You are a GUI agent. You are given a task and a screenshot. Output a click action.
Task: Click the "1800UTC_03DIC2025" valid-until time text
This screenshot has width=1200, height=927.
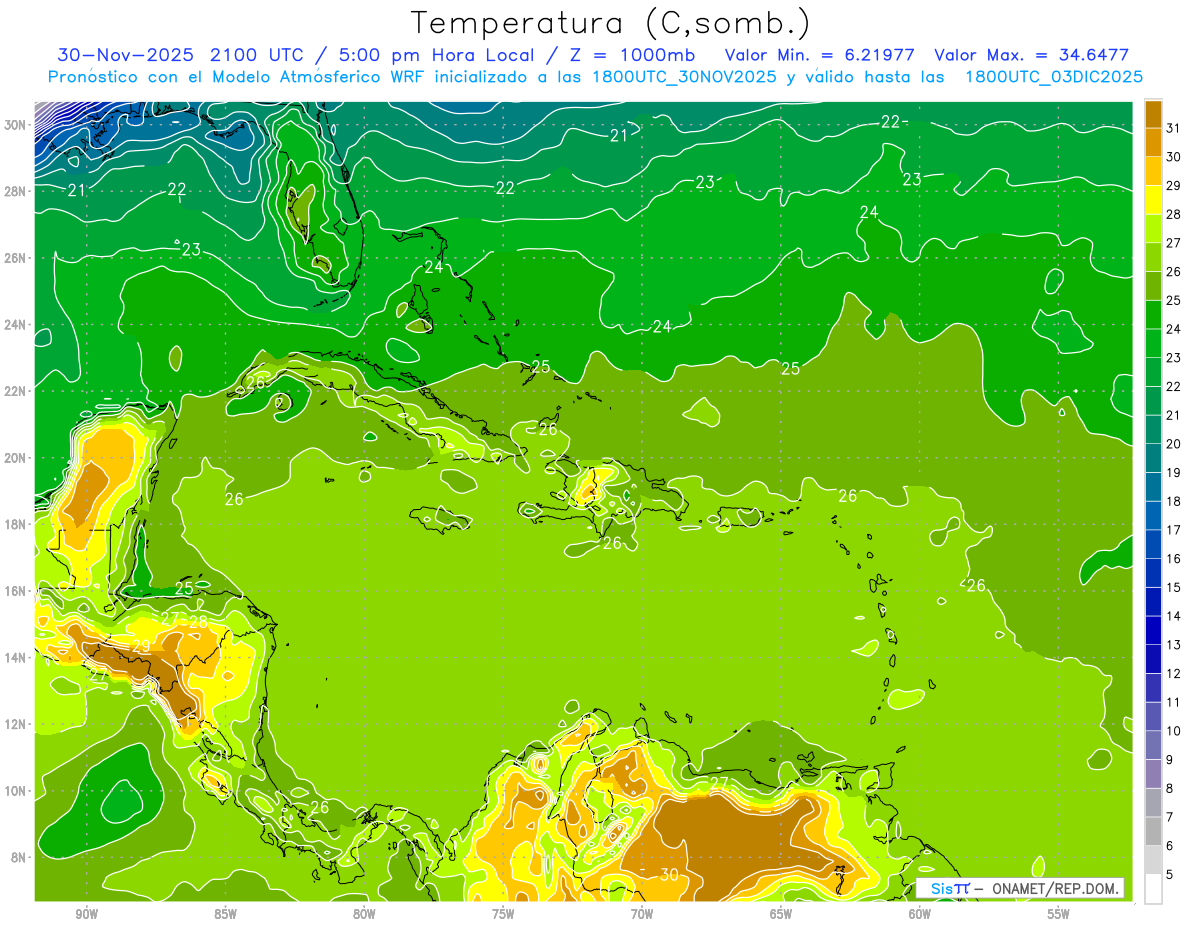tap(1054, 77)
